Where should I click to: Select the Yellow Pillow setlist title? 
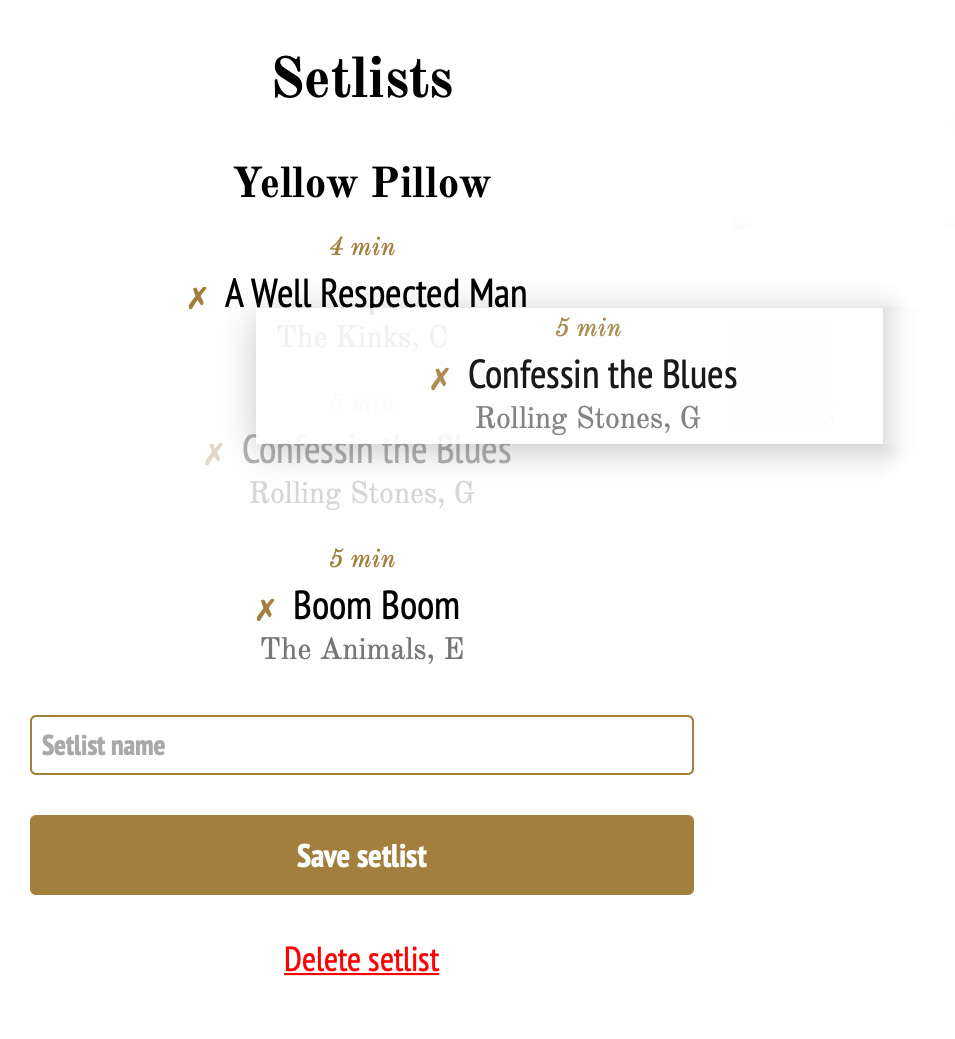362,183
